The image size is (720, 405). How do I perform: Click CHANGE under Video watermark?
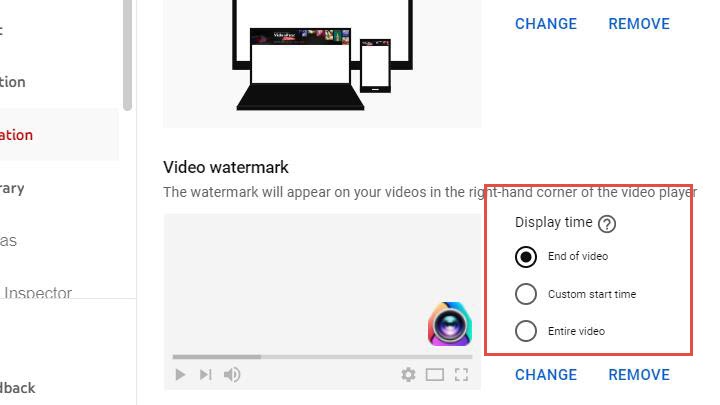(546, 375)
